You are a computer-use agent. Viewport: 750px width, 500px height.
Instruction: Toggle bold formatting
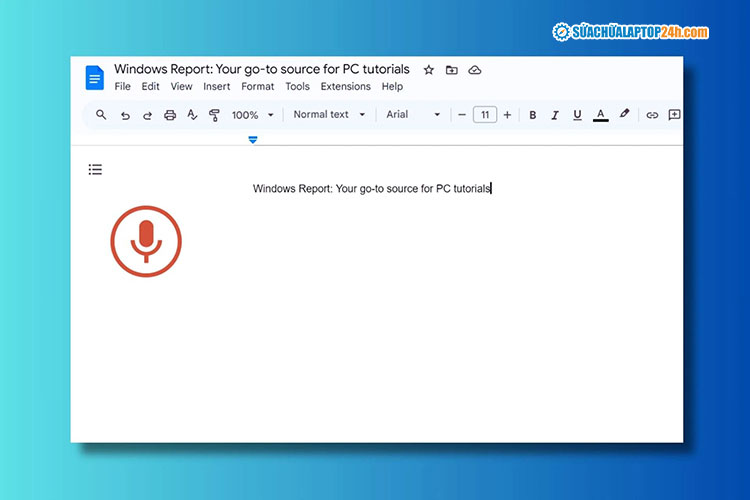tap(532, 115)
